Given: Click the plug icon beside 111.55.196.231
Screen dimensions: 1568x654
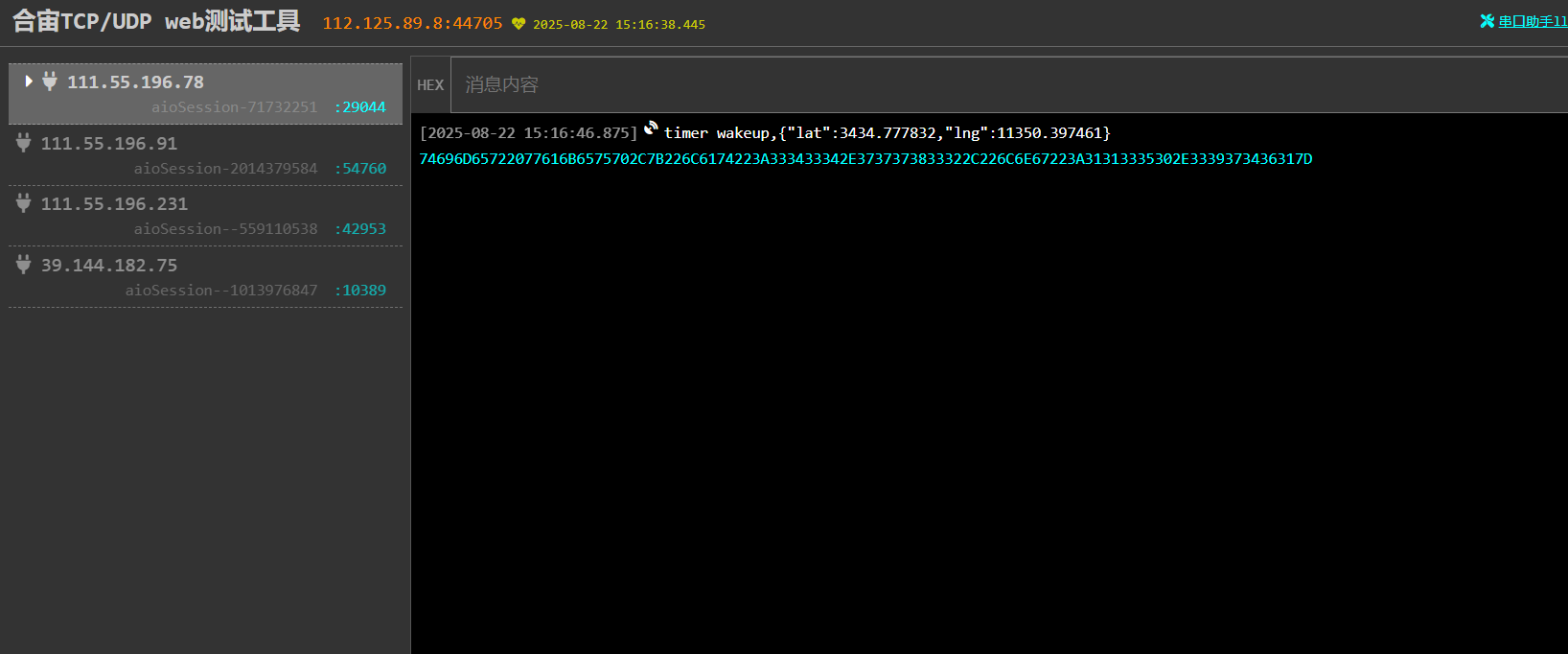Looking at the screenshot, I should (x=24, y=203).
